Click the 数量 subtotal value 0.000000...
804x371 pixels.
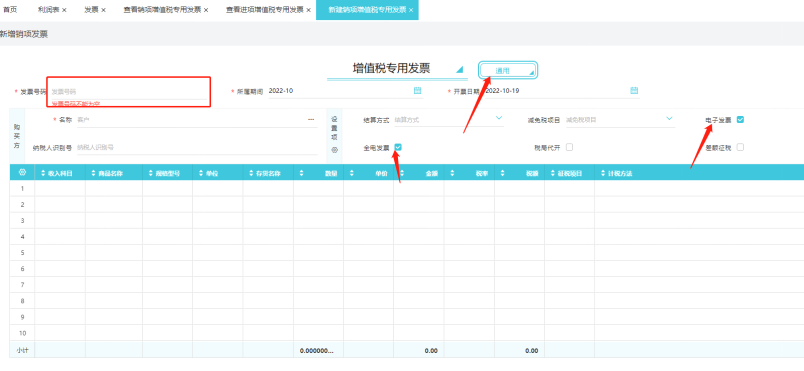[317, 351]
